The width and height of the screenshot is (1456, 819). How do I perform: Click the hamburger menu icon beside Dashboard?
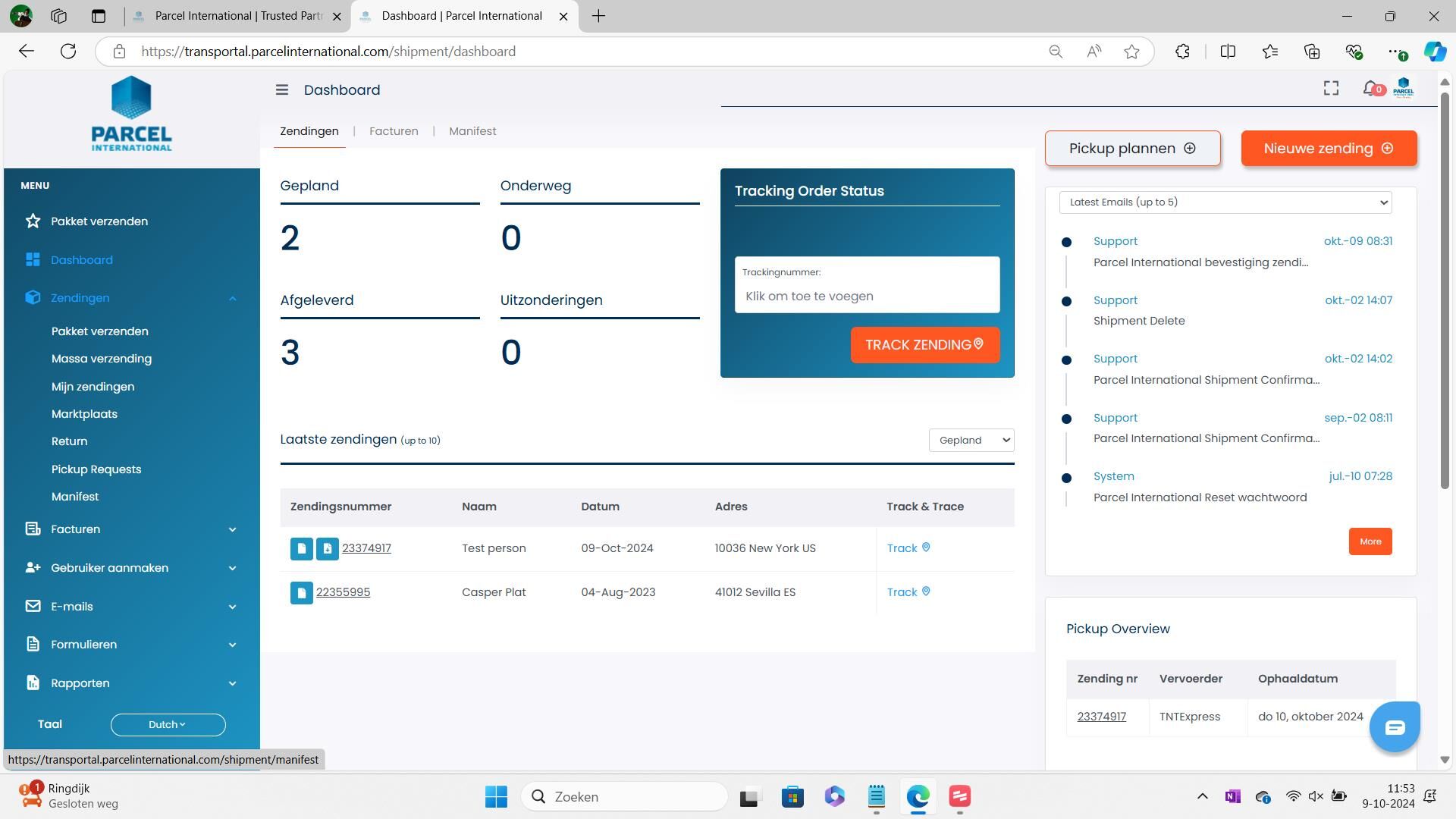(x=282, y=90)
